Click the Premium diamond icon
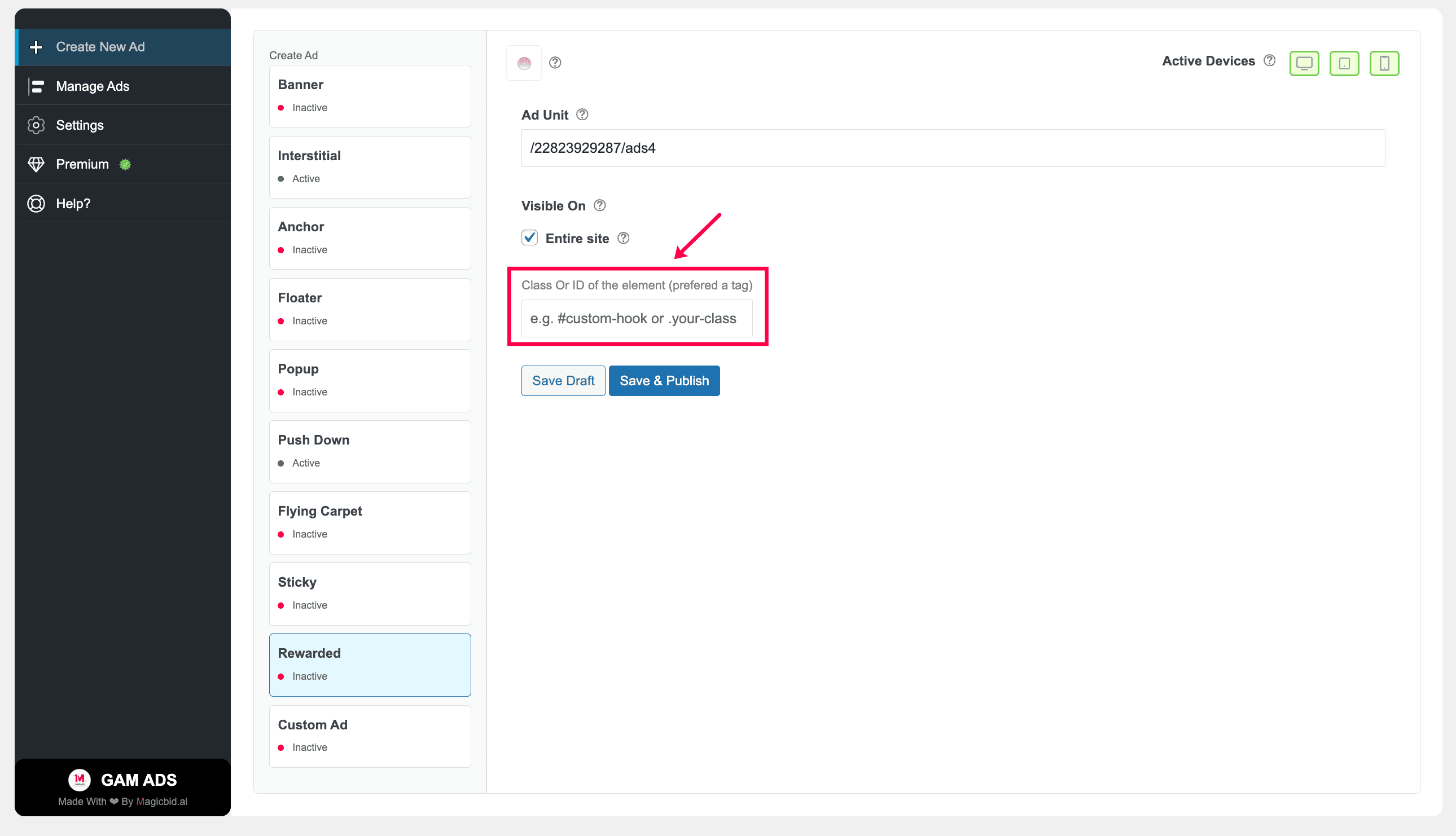 tap(36, 164)
